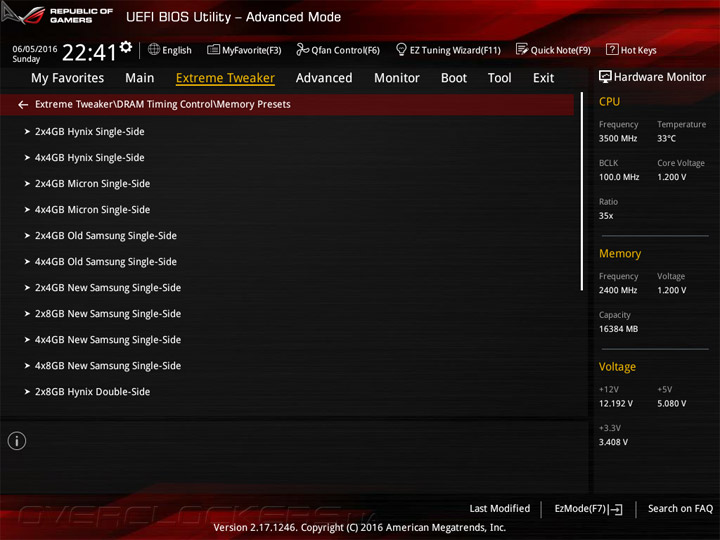Select 4x8GB New Samsung Single-Side preset text
The height and width of the screenshot is (540, 720).
coord(108,366)
